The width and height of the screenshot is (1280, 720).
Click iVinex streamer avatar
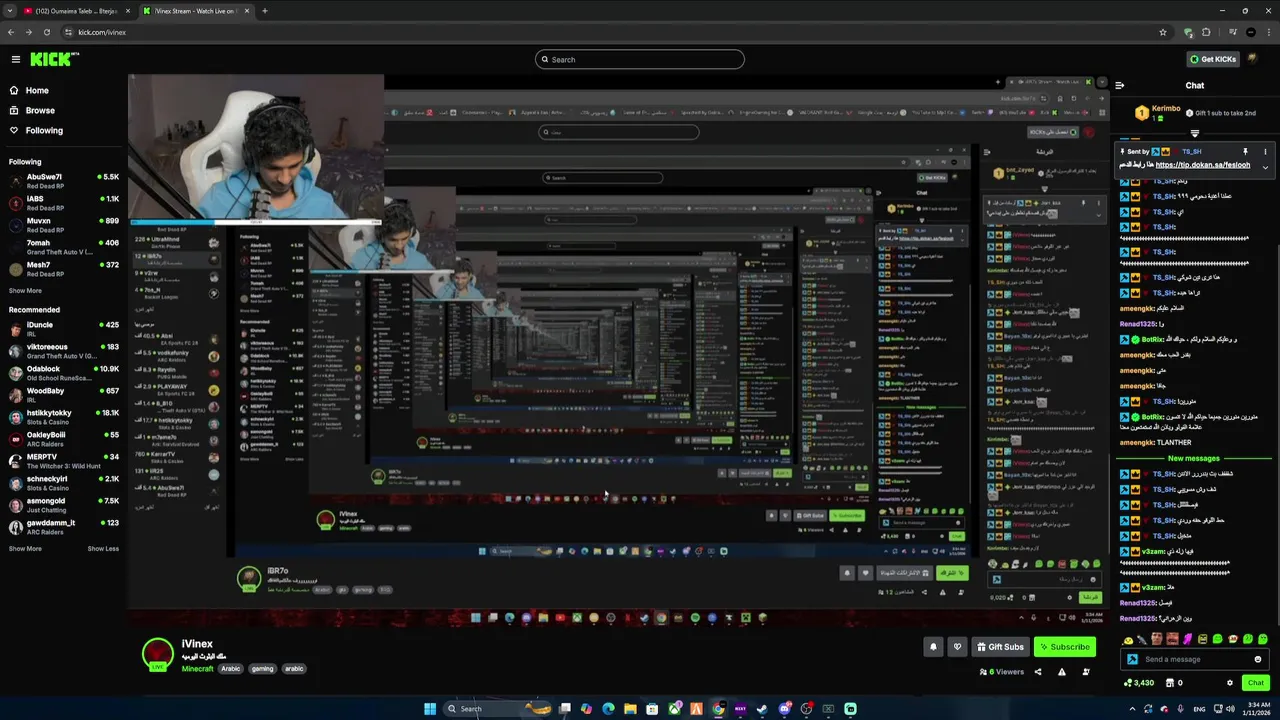pyautogui.click(x=156, y=654)
